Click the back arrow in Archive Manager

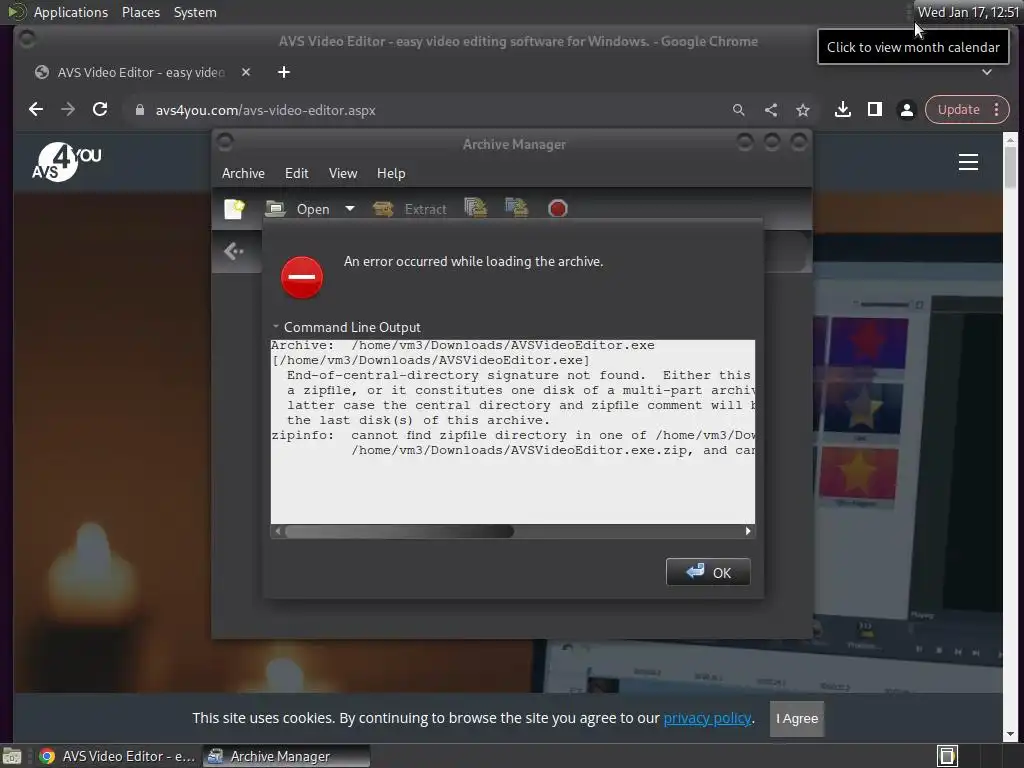click(x=233, y=251)
